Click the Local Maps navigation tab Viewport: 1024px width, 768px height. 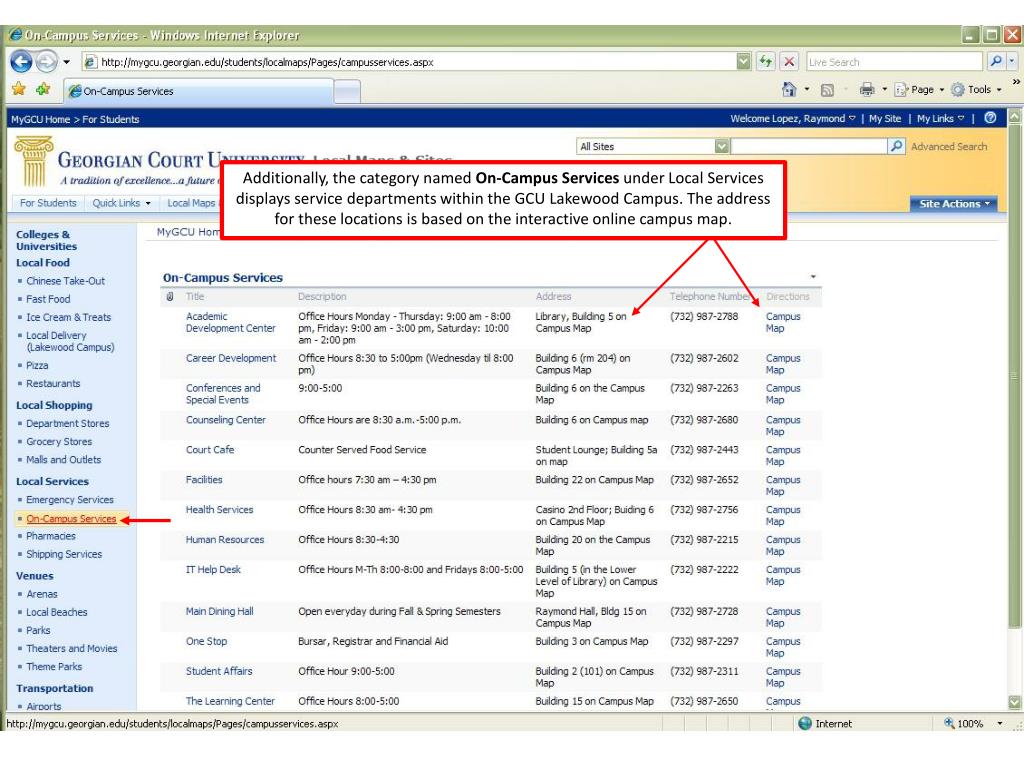[191, 203]
